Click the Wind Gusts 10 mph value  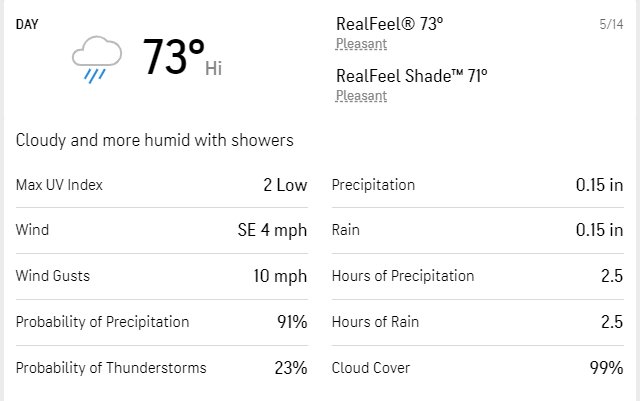[x=280, y=276]
